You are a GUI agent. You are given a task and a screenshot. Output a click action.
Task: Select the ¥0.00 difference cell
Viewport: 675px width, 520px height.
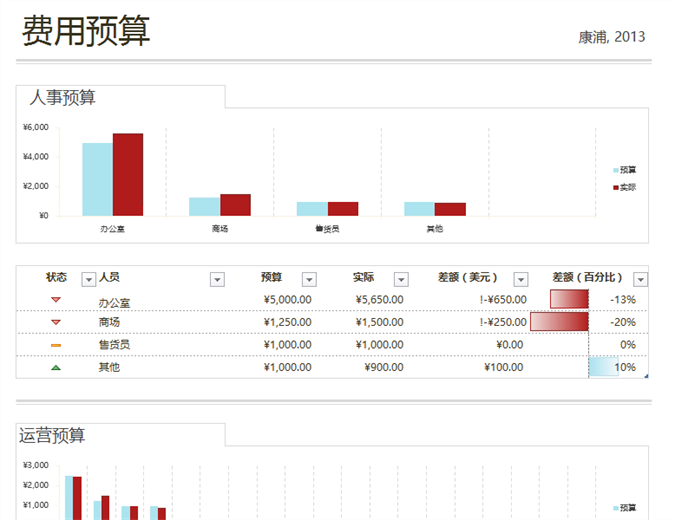[510, 344]
